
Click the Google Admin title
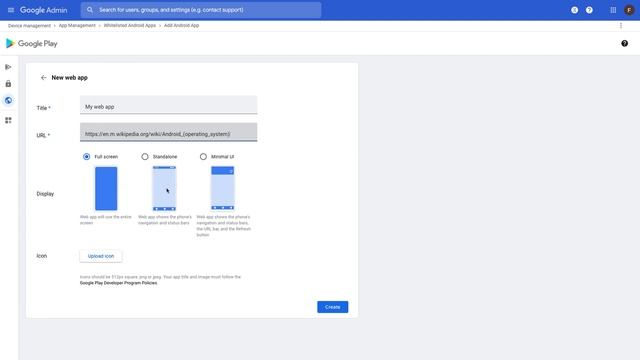pyautogui.click(x=44, y=10)
